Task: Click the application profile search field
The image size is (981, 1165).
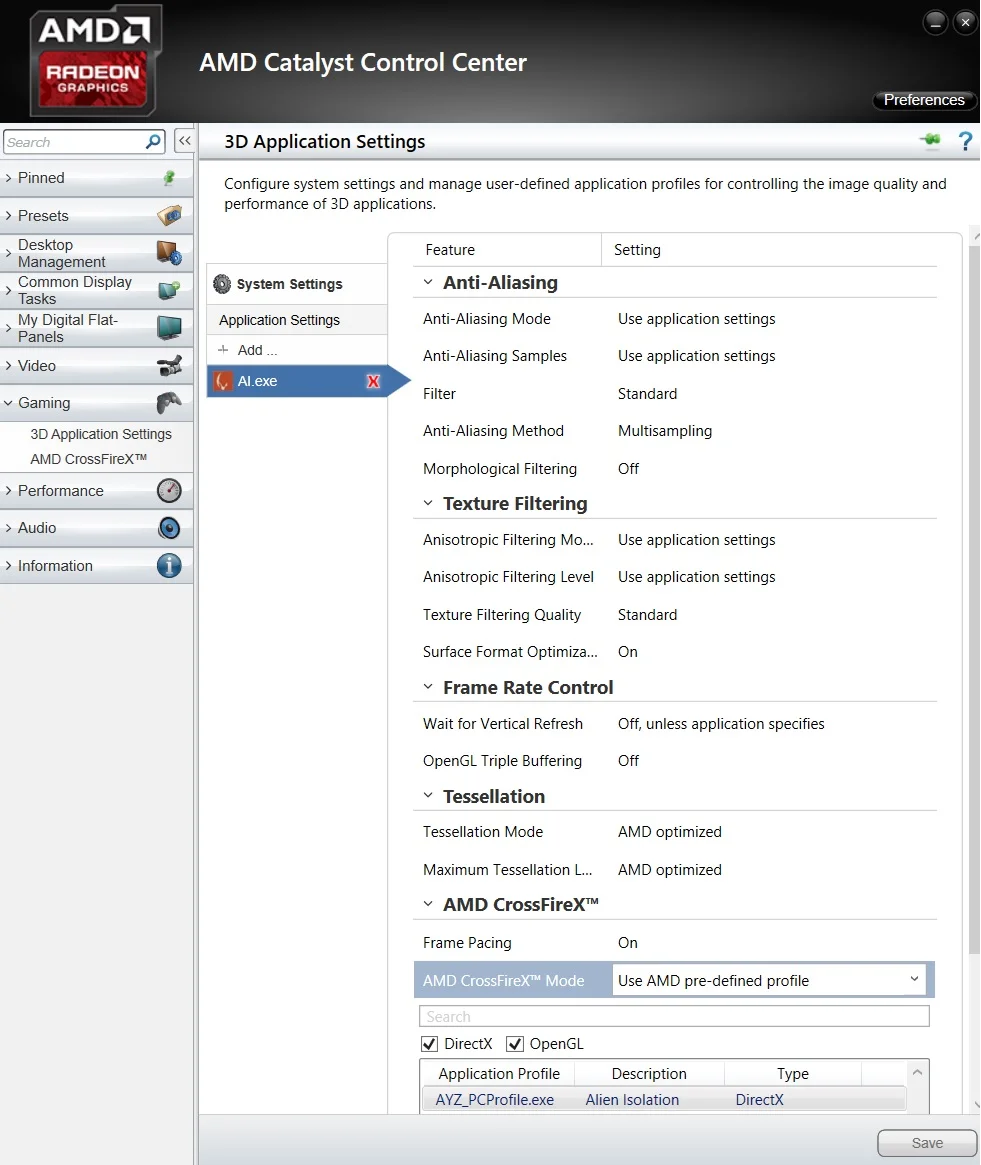Action: (x=674, y=1016)
